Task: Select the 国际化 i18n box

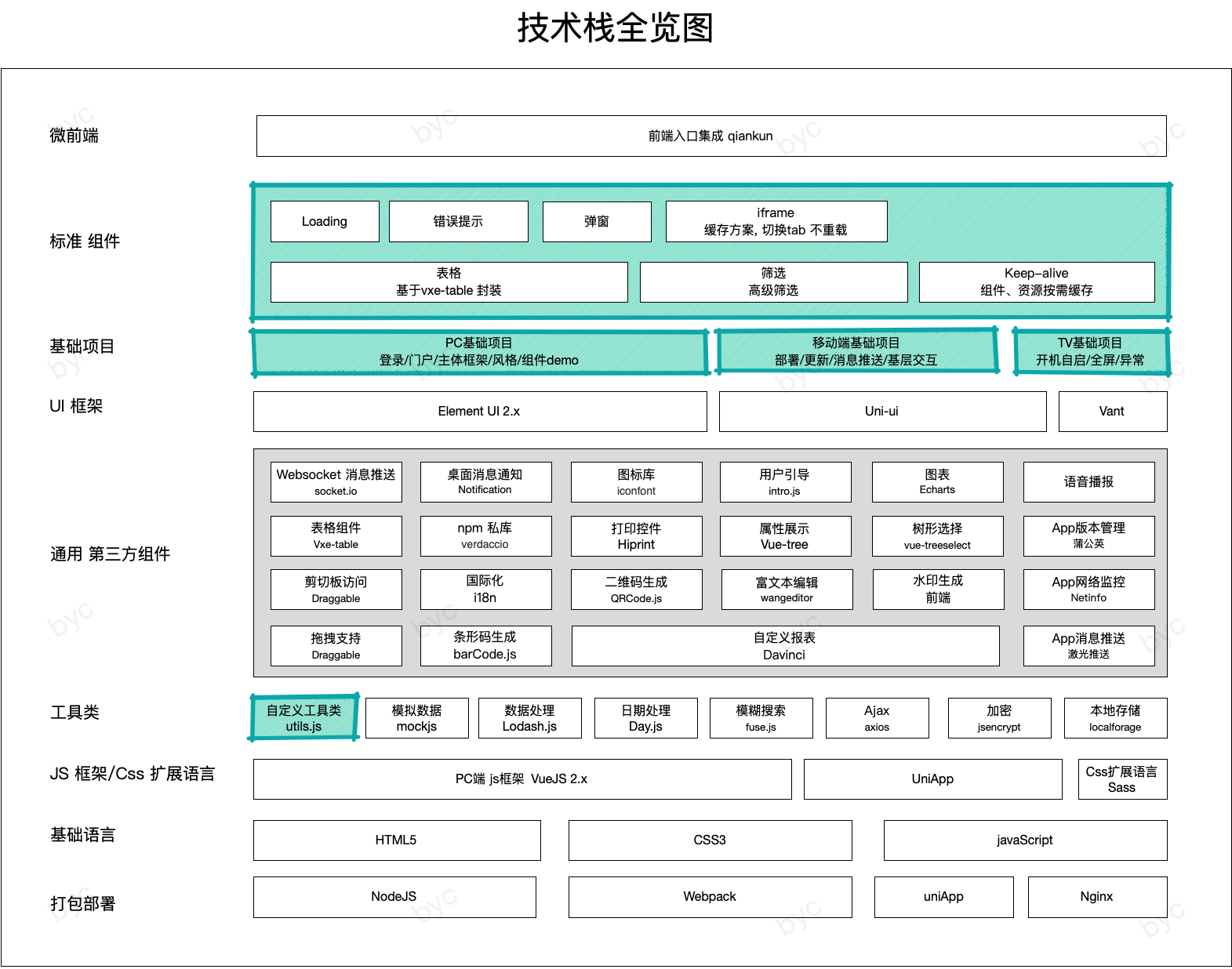Action: (x=486, y=590)
